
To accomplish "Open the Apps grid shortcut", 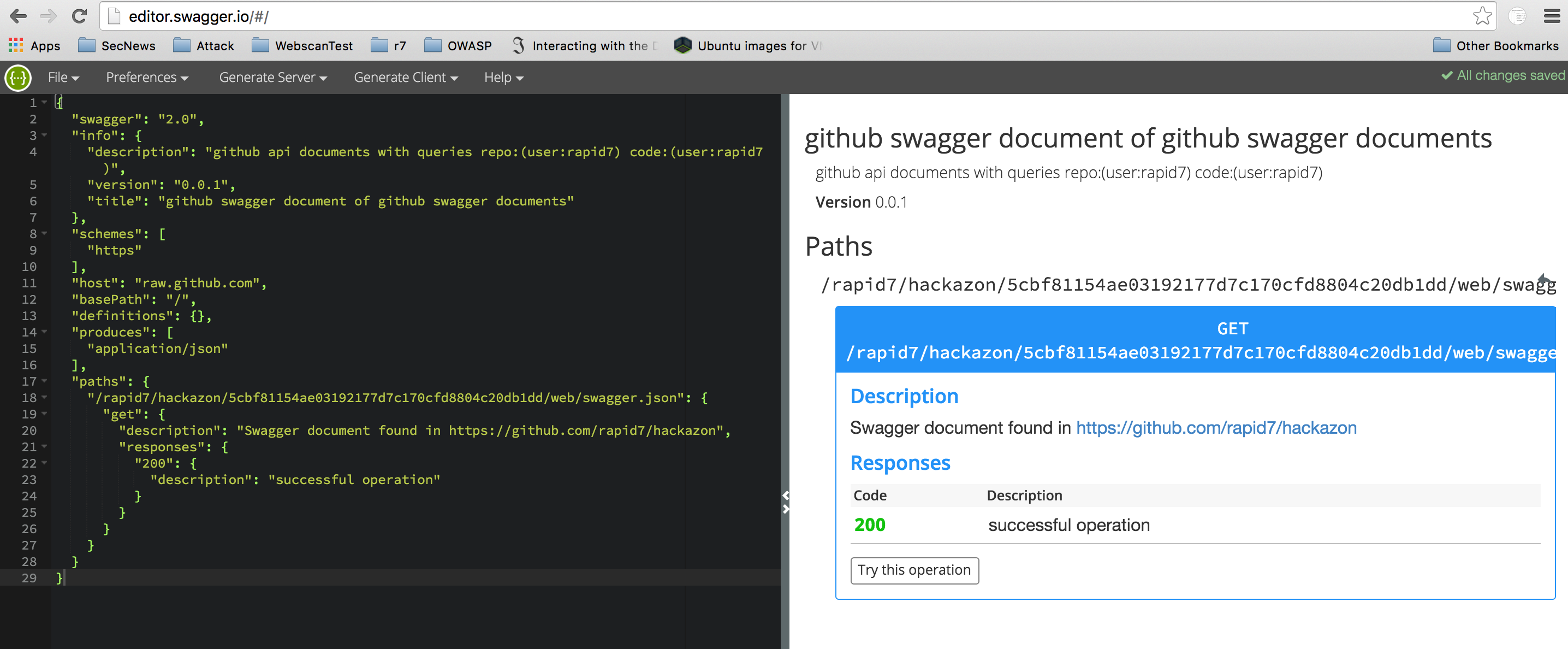I will (x=34, y=46).
